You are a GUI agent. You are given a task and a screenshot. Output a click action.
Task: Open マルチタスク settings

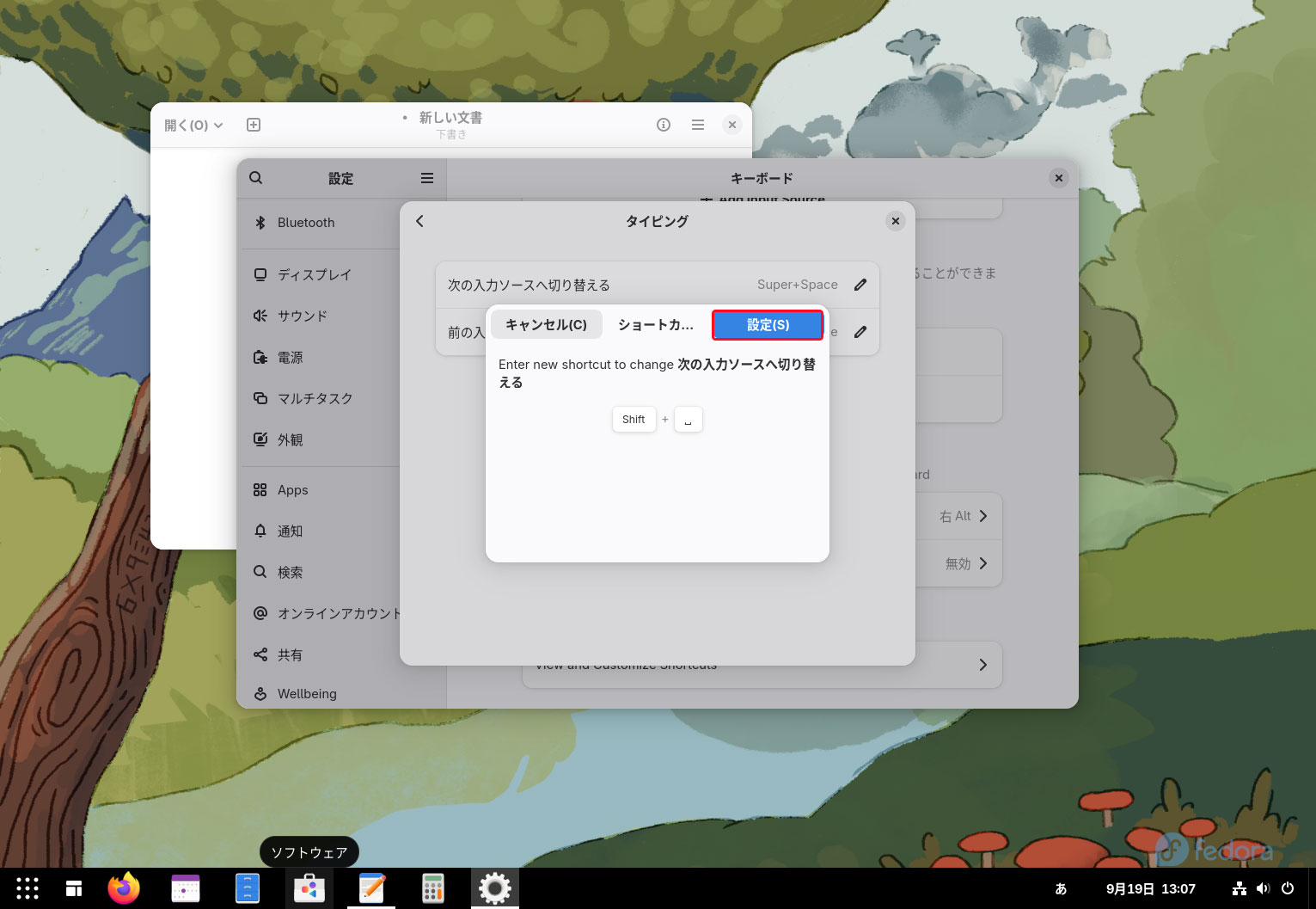click(x=320, y=398)
